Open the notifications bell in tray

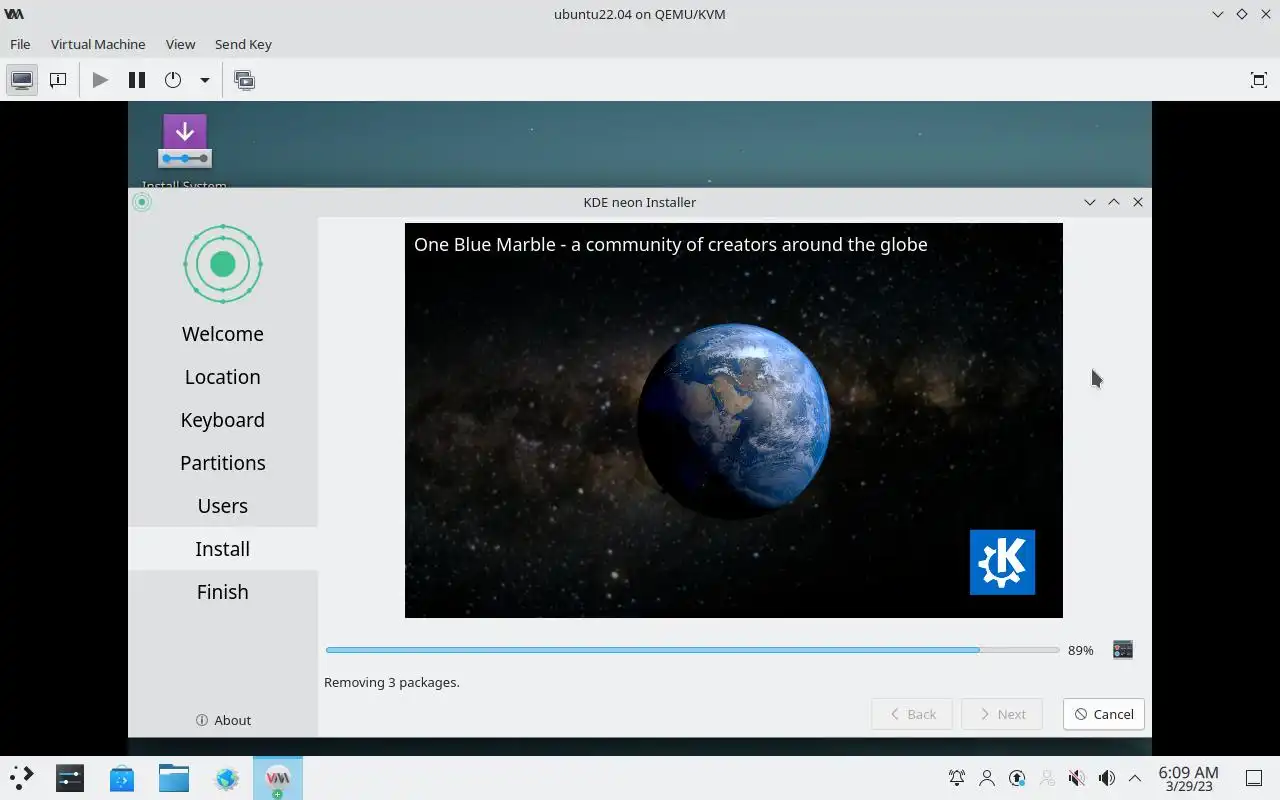(x=957, y=778)
